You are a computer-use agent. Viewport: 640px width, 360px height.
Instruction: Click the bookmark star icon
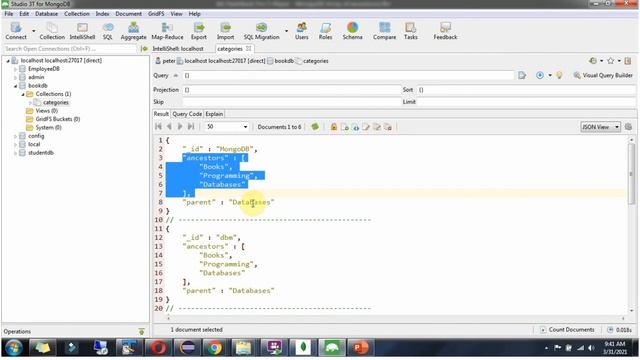tap(611, 61)
